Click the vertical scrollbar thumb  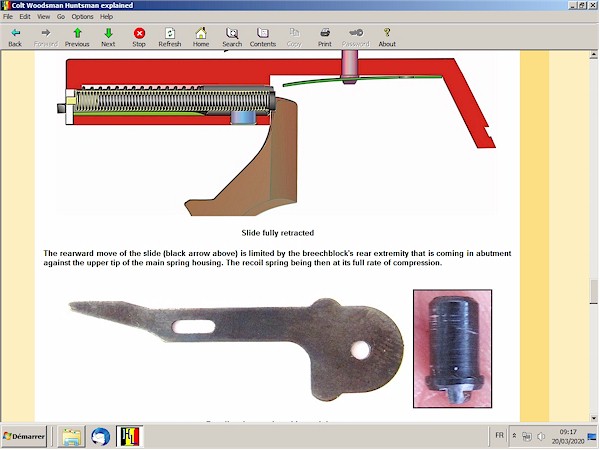coord(593,292)
